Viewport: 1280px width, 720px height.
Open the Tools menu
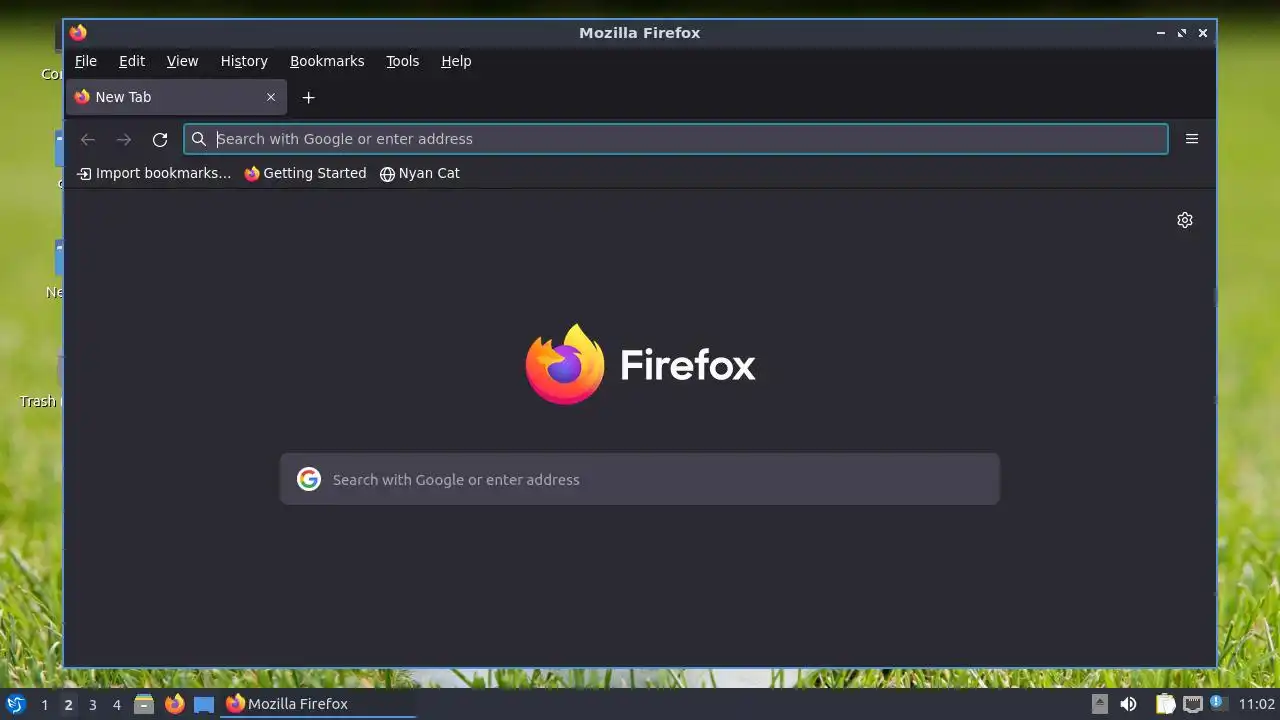403,61
